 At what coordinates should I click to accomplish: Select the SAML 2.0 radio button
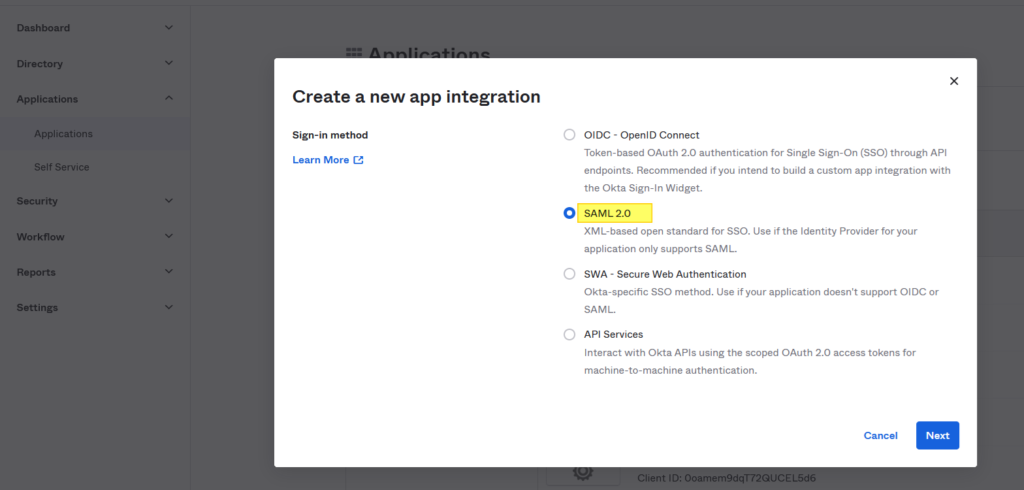click(569, 213)
